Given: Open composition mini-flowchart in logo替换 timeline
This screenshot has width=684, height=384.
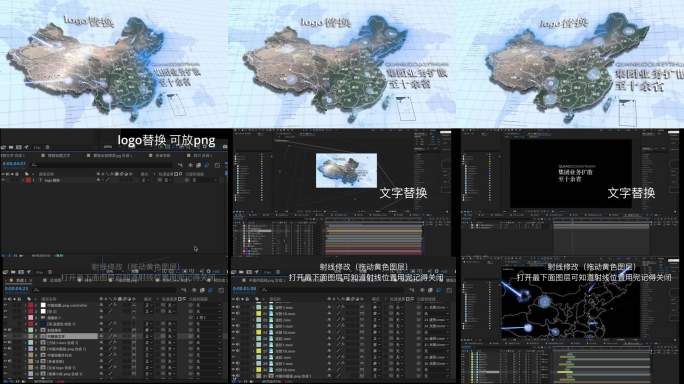Looking at the screenshot, I should (x=180, y=165).
